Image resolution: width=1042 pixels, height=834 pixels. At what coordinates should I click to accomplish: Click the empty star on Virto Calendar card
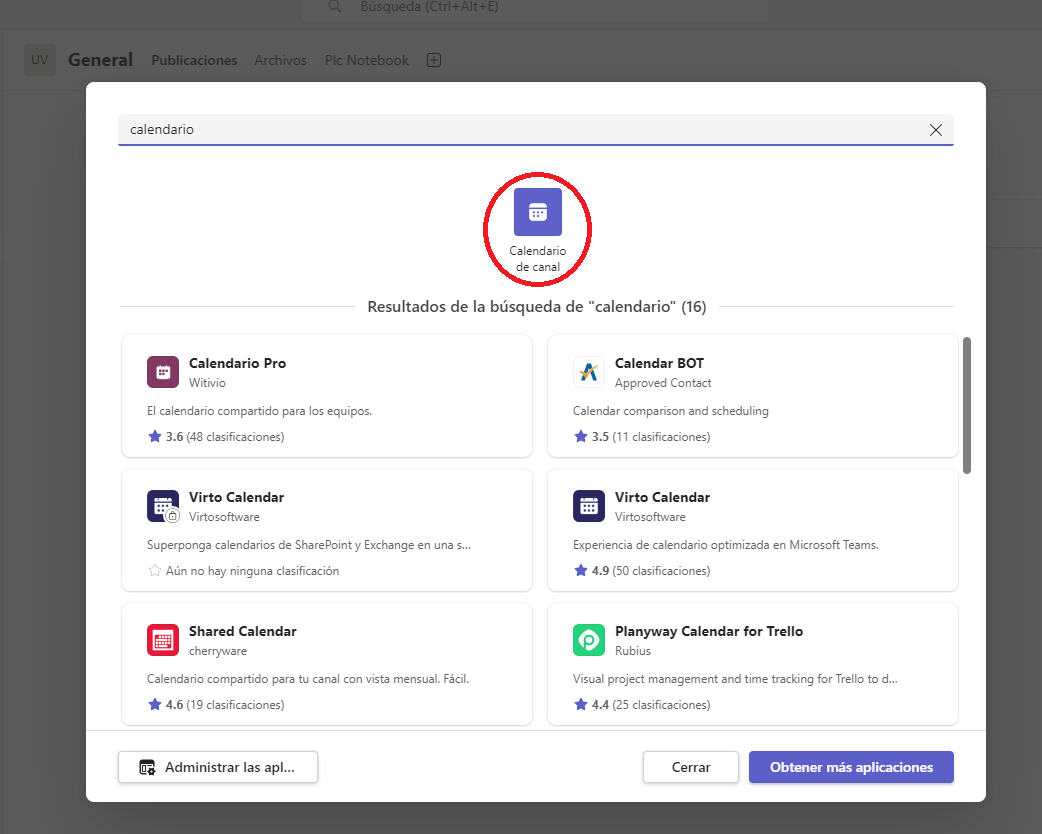[x=155, y=571]
